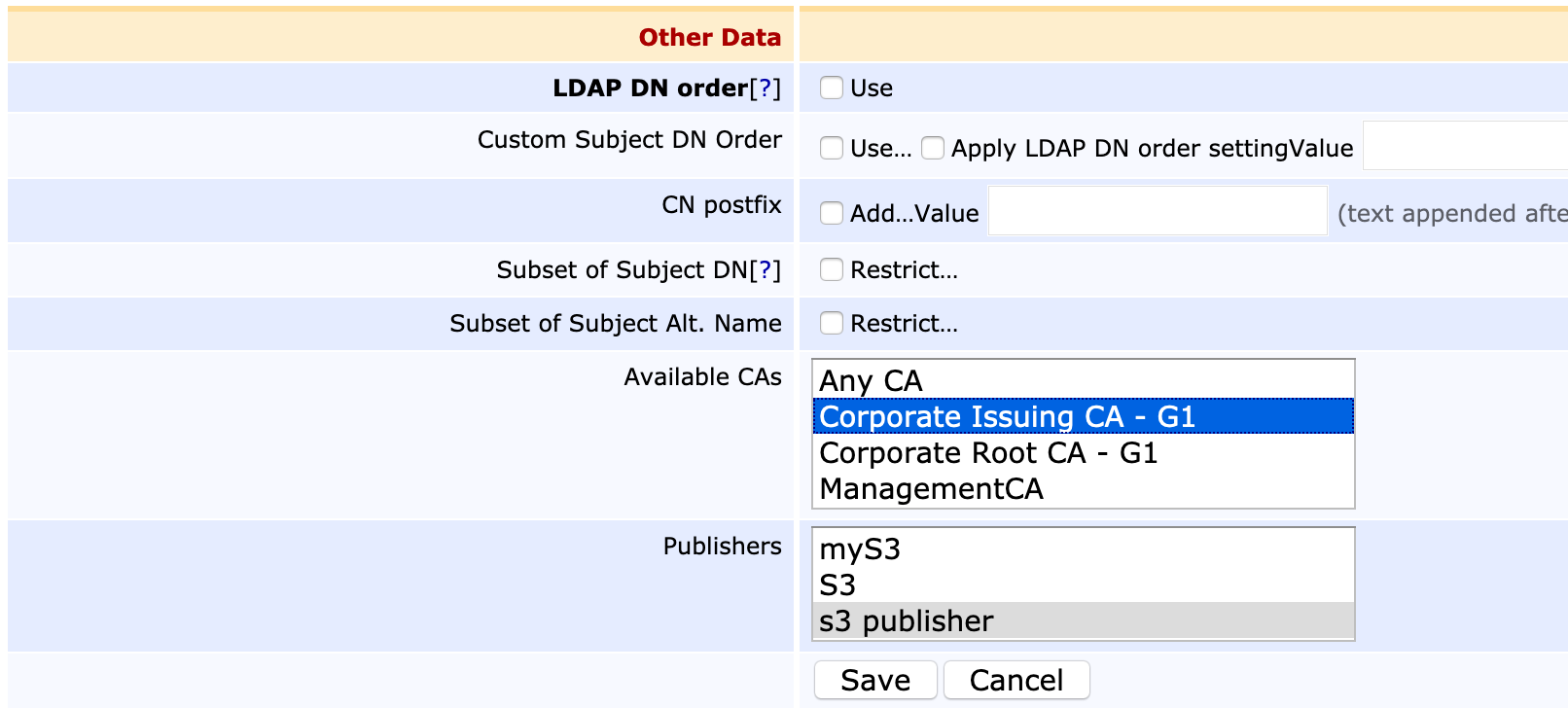The image size is (1568, 708).
Task: Check Restrict for Subset of Subject DN
Action: pyautogui.click(x=831, y=269)
